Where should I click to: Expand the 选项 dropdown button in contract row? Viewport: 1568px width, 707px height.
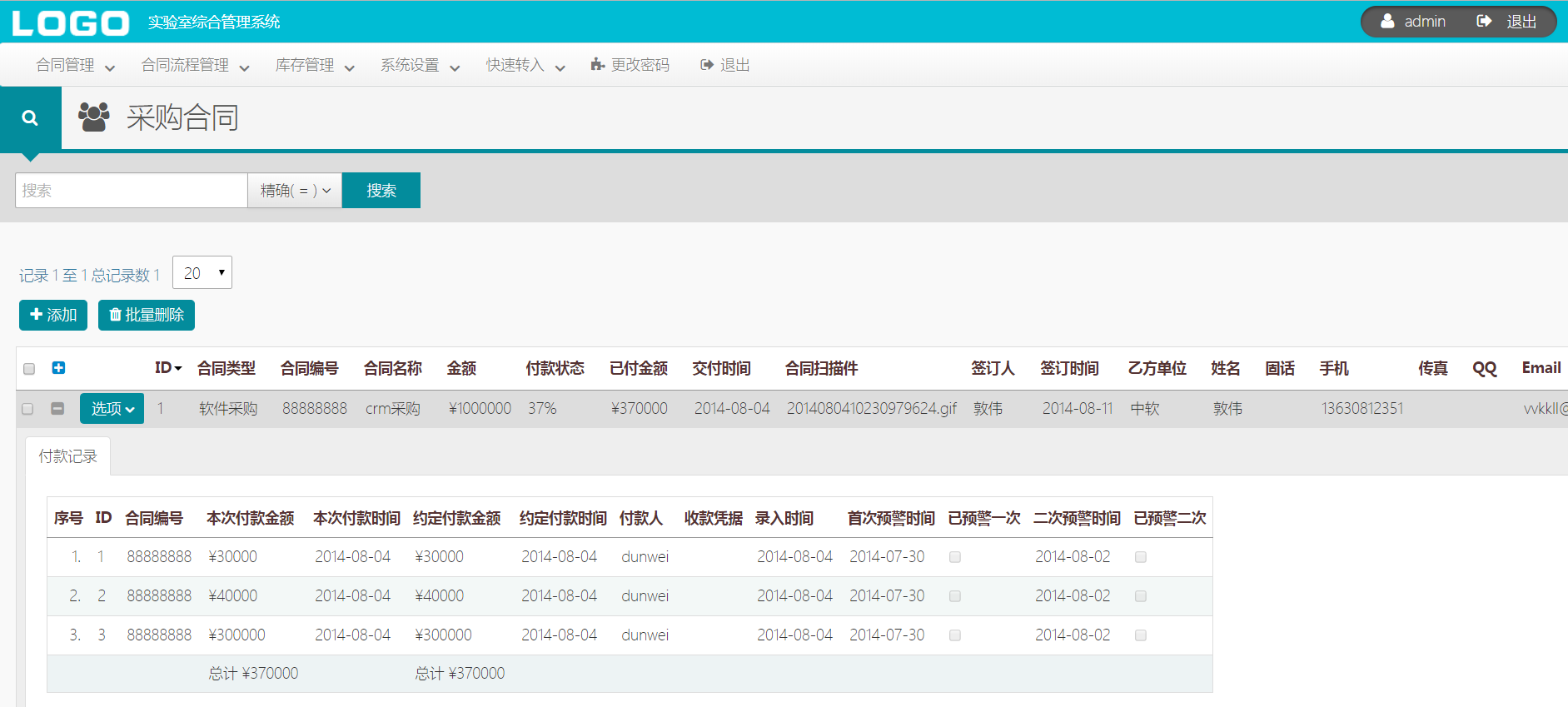click(x=112, y=409)
